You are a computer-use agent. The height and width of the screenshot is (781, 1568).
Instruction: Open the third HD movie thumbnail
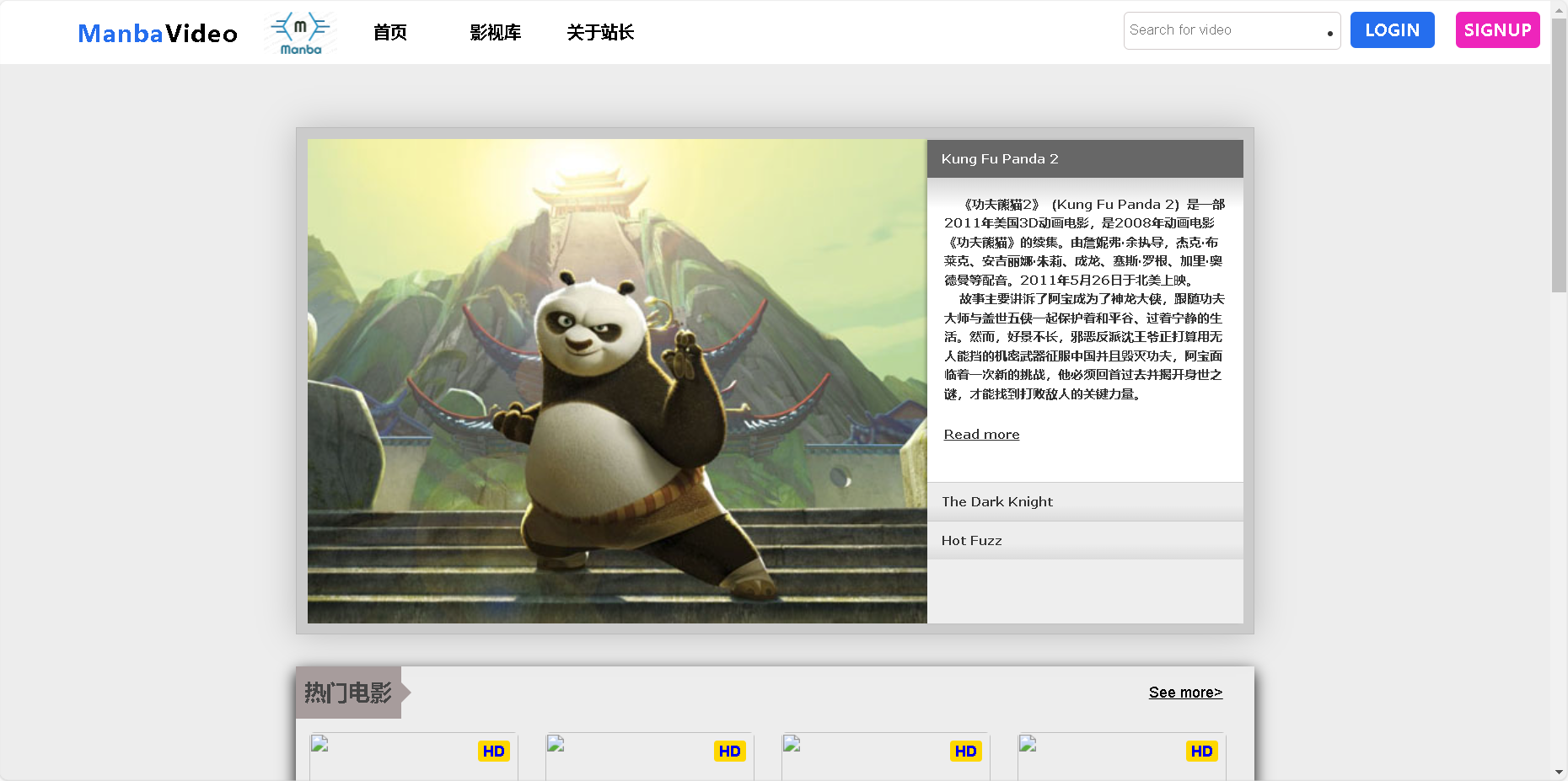click(x=886, y=757)
